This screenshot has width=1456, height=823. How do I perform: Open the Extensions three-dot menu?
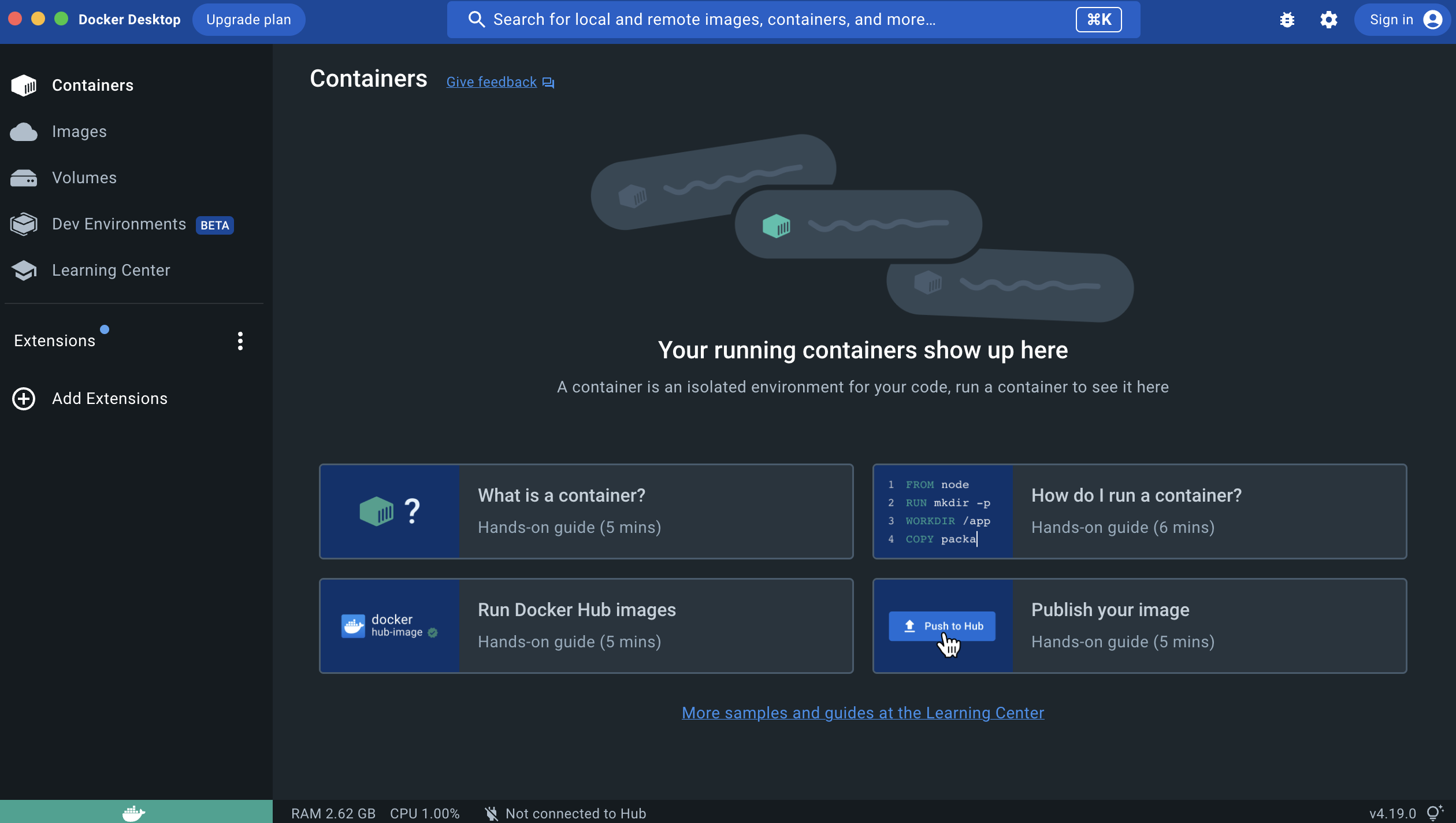pyautogui.click(x=240, y=341)
